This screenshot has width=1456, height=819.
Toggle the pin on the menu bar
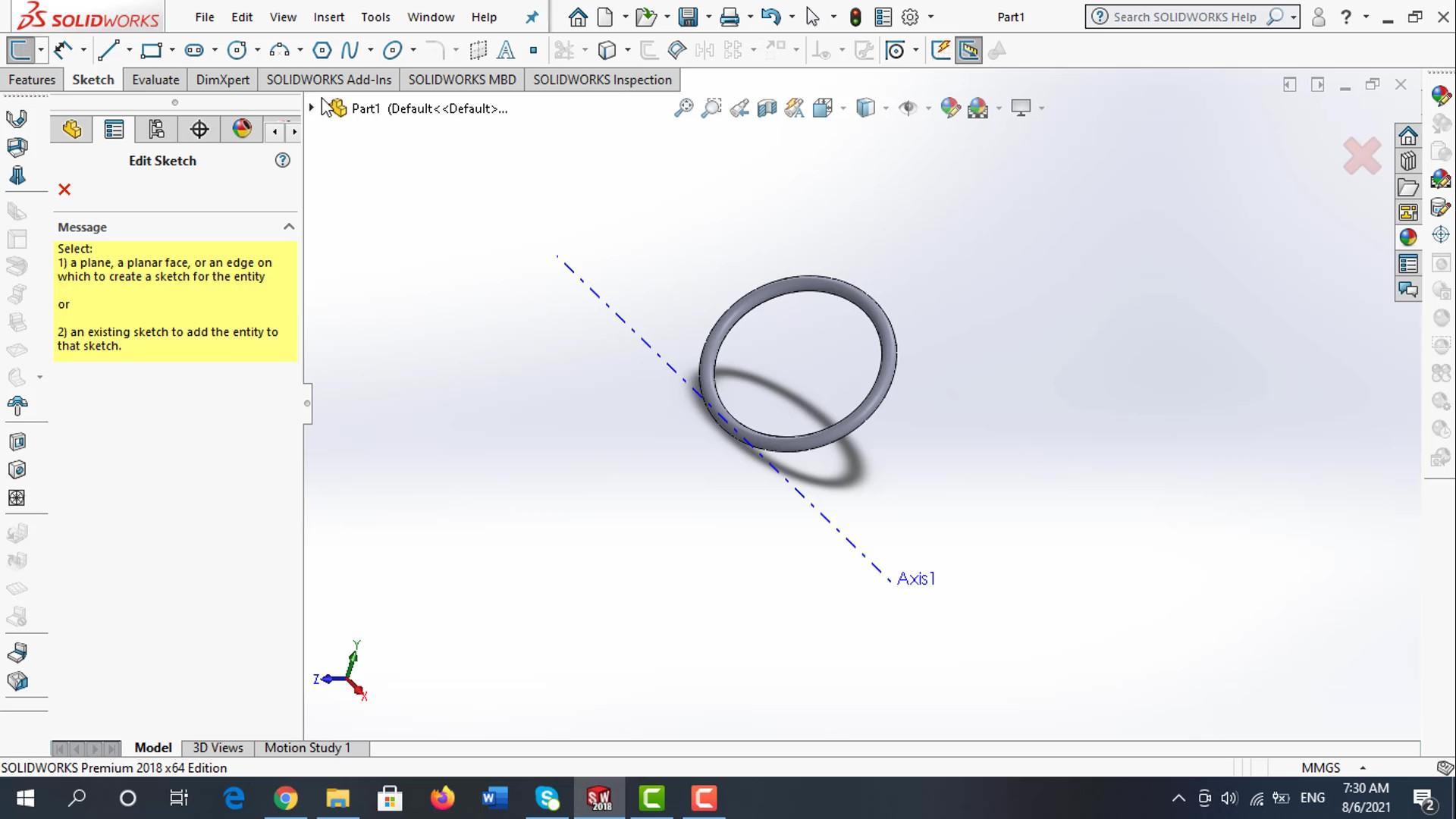point(532,17)
